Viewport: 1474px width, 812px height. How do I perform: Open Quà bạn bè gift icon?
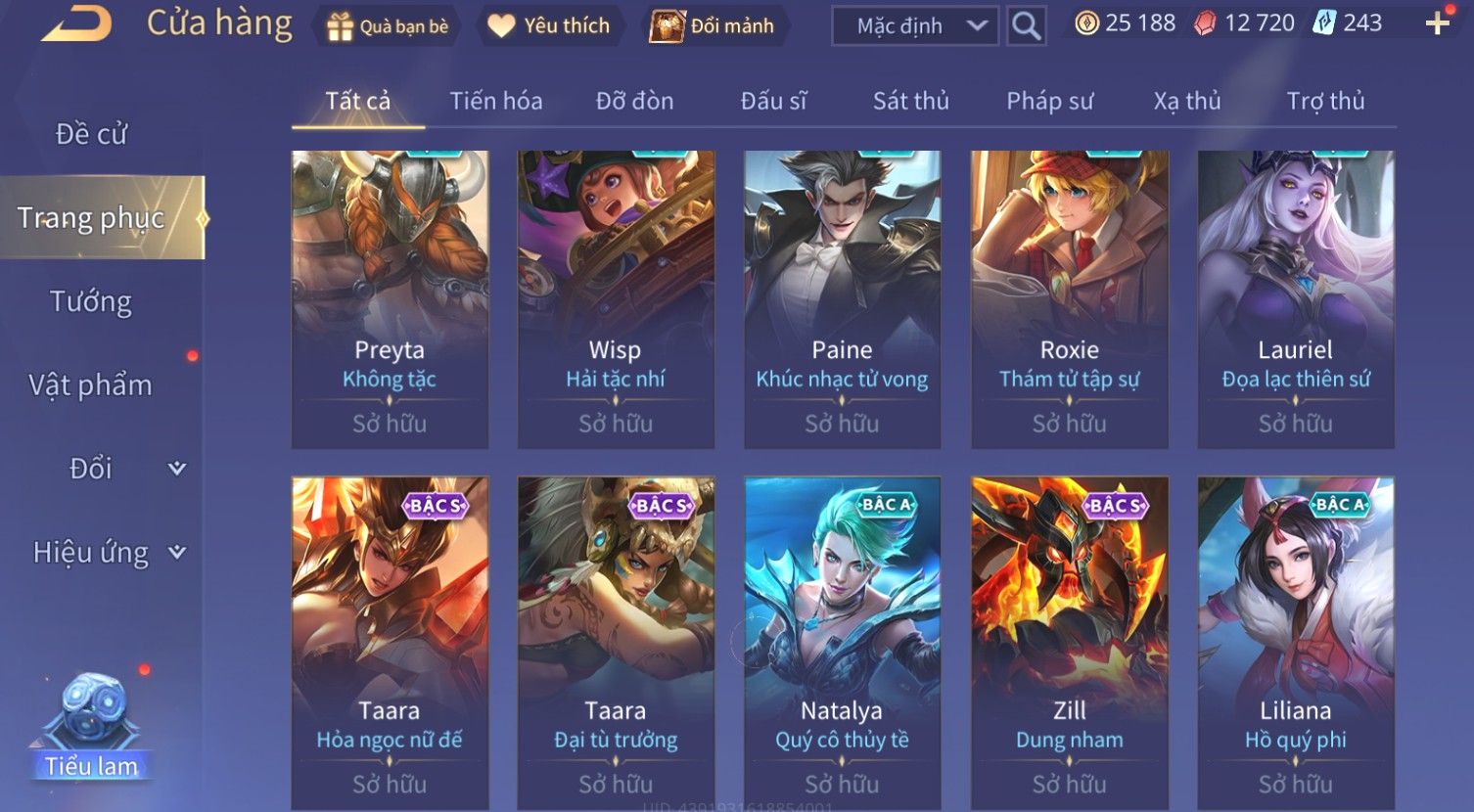click(339, 26)
